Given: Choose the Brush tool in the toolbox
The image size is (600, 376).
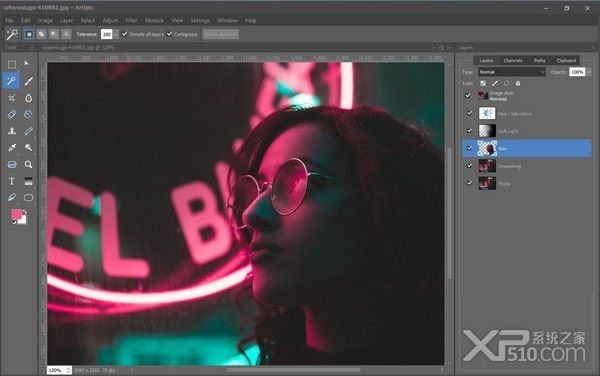Looking at the screenshot, I should coord(29,81).
